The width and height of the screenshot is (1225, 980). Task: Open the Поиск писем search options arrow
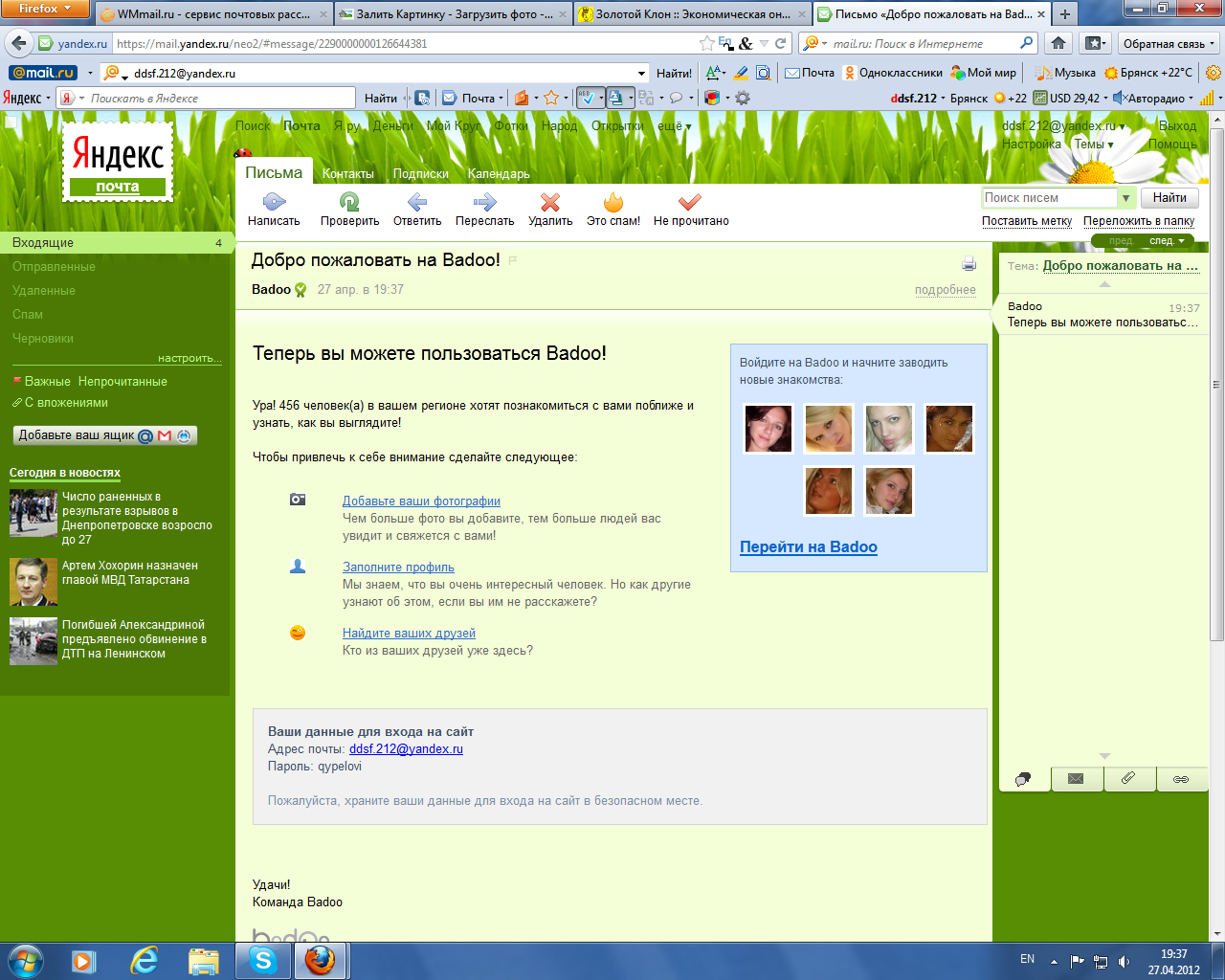coord(1125,198)
